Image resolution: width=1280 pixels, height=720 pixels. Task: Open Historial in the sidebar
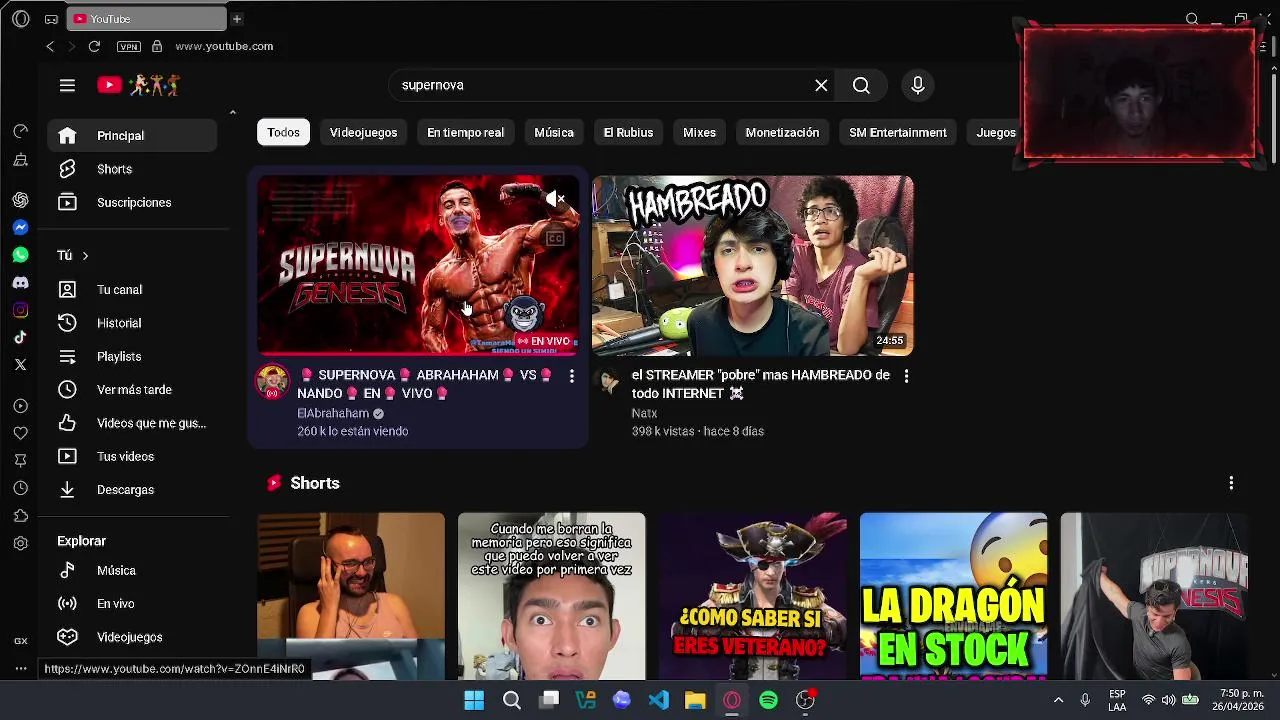tap(132, 323)
